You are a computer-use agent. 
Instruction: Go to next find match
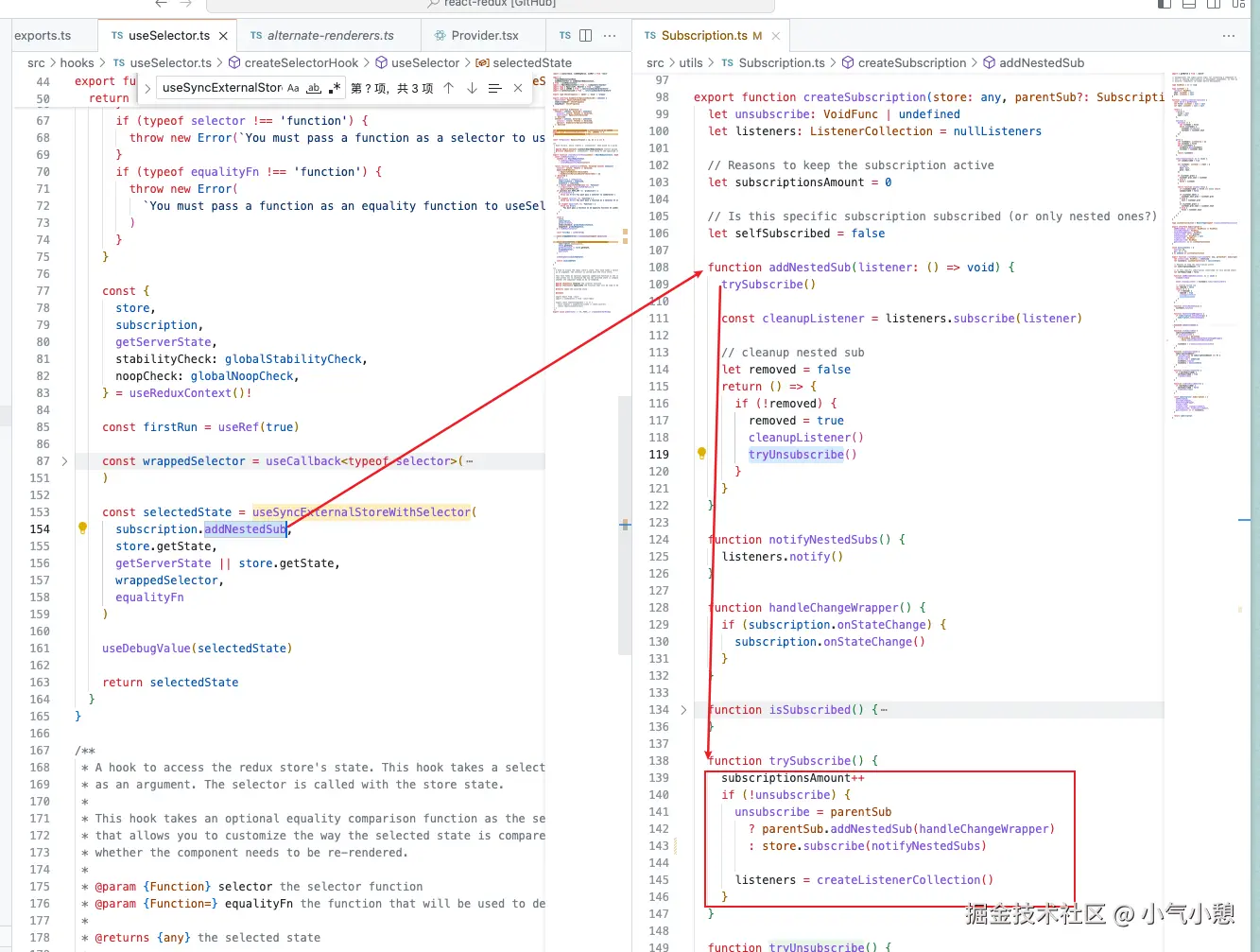472,88
